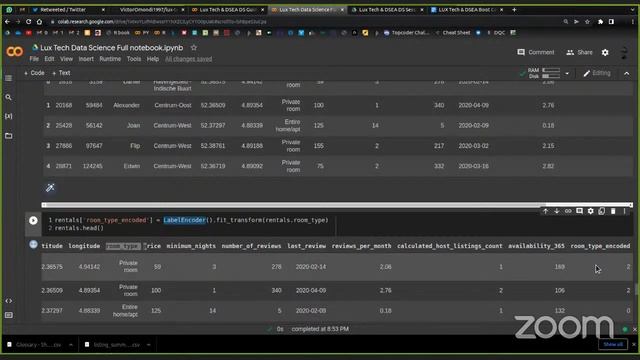This screenshot has width=640, height=360.
Task: Open the Glossary csv downloaded file
Action: coord(35,345)
